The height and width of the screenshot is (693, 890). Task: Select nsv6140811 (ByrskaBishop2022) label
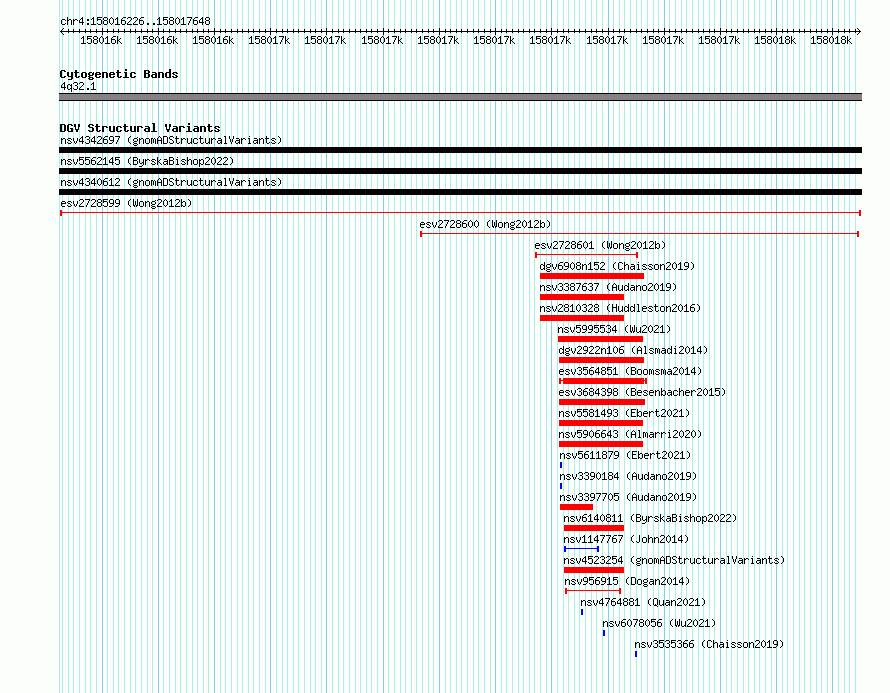(650, 518)
